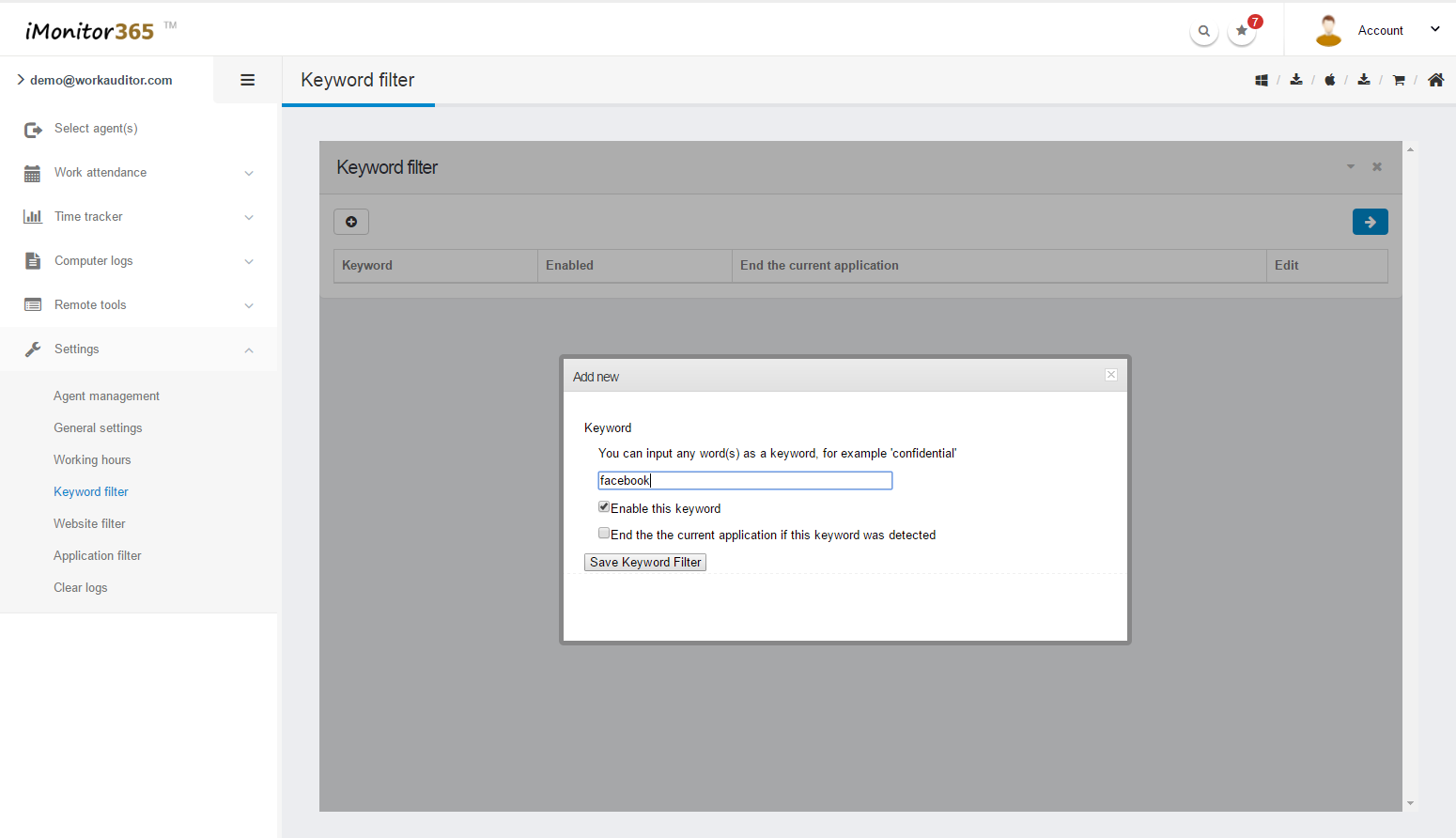Check End the current application checkbox
Image resolution: width=1456 pixels, height=838 pixels.
click(604, 534)
